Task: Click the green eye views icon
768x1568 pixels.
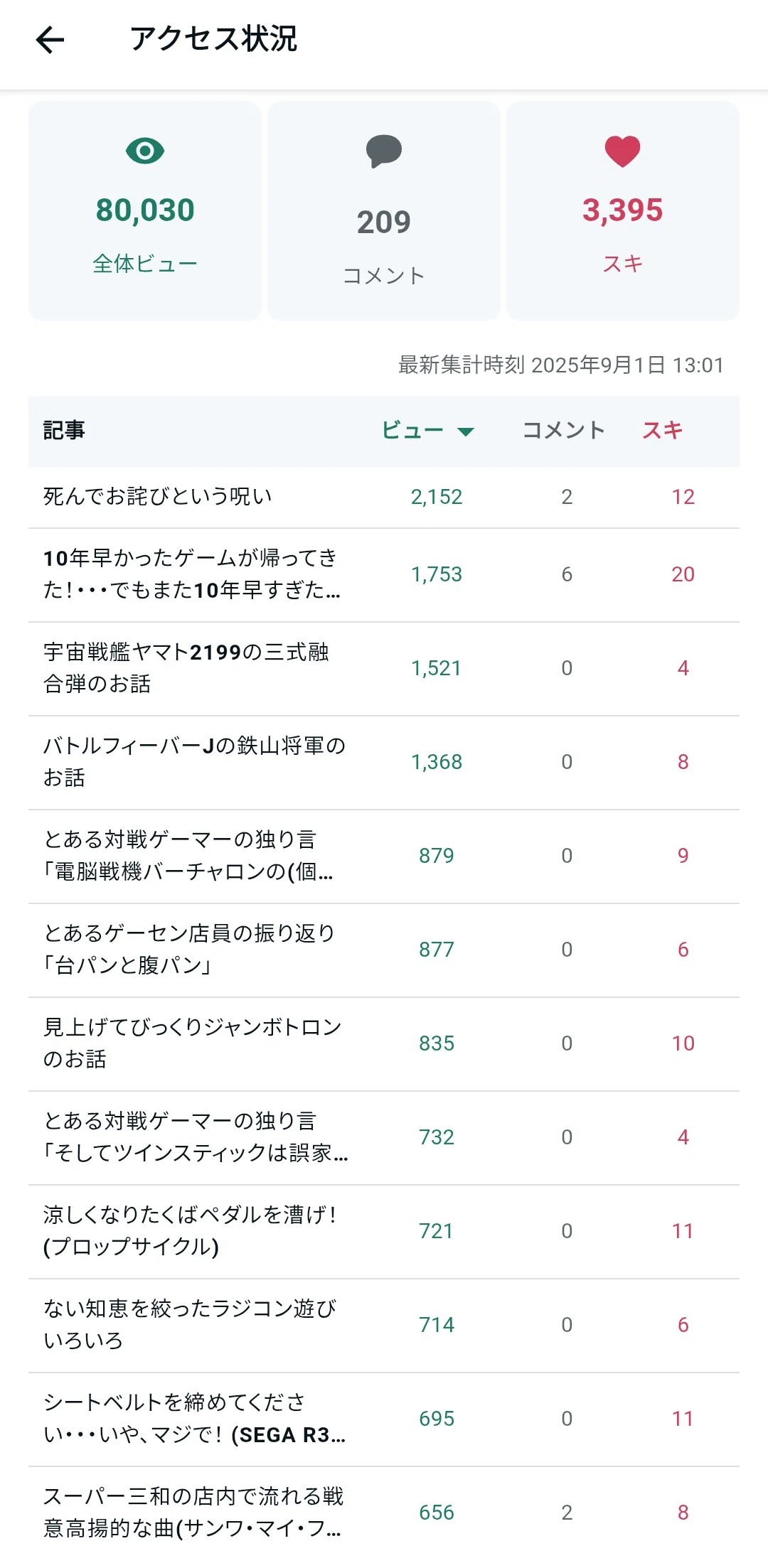Action: (145, 151)
